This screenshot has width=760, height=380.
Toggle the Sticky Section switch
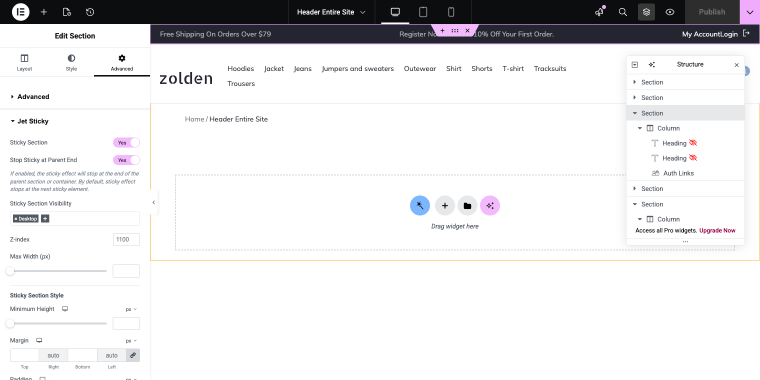(127, 142)
